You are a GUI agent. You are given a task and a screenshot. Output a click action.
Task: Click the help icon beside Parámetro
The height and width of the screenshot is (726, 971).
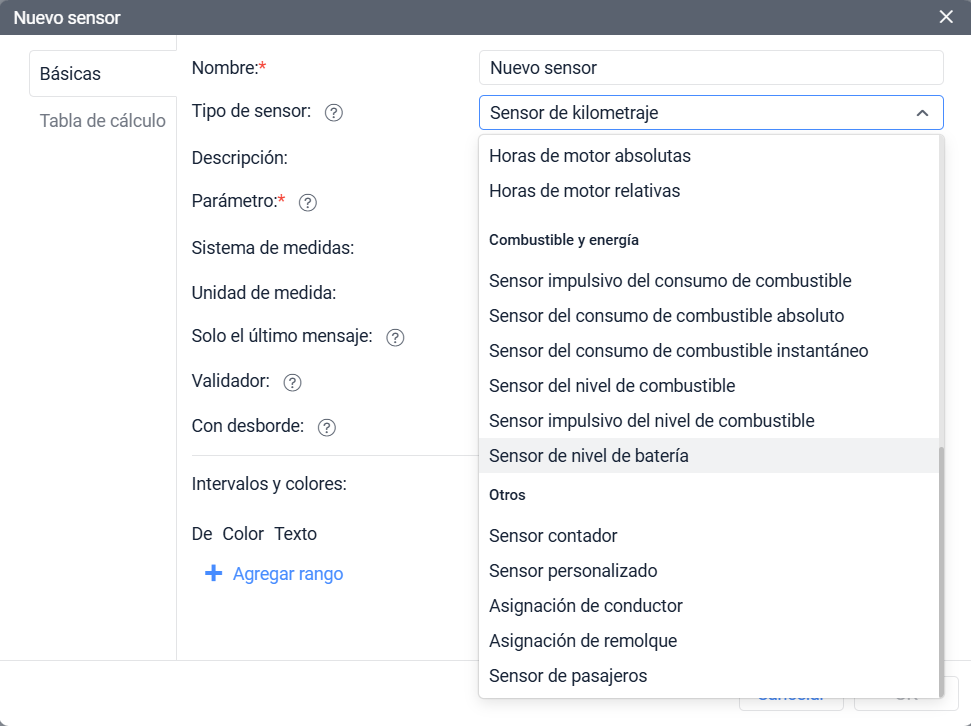[307, 202]
